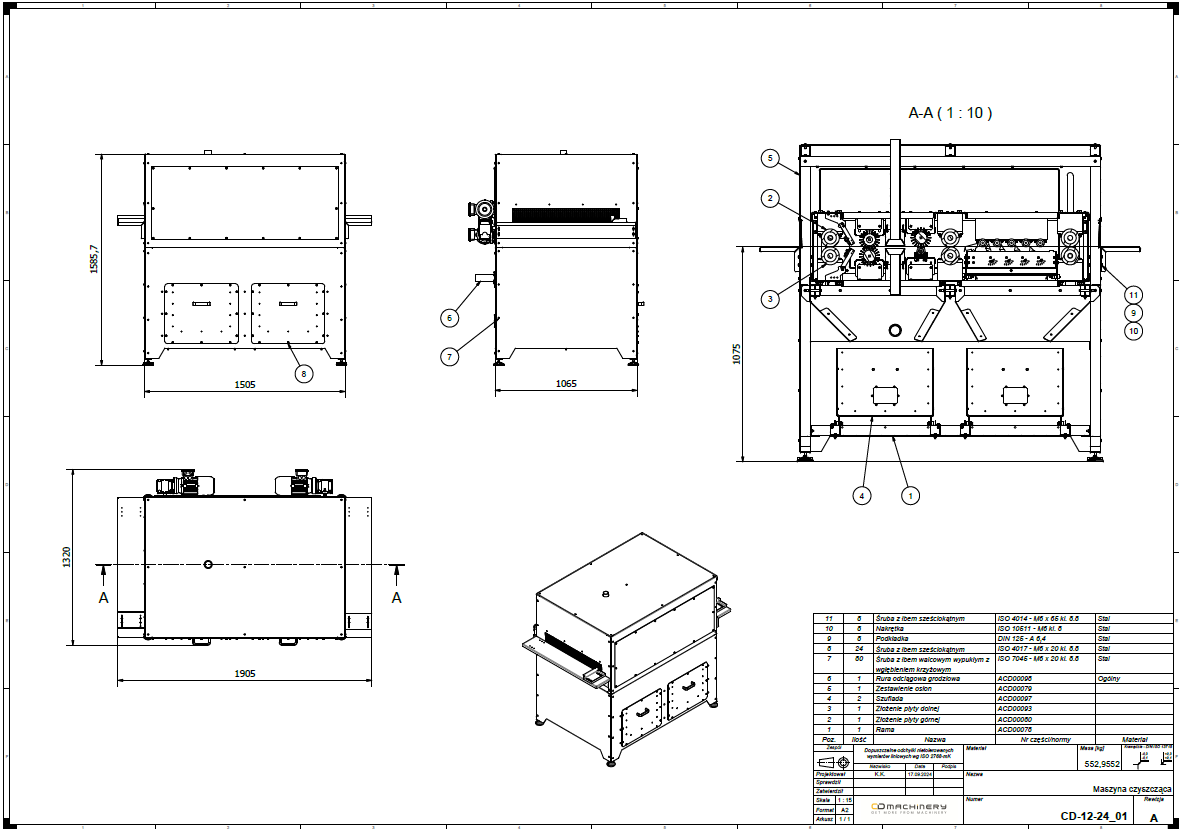Select balloon callout number 10

(x=1133, y=331)
